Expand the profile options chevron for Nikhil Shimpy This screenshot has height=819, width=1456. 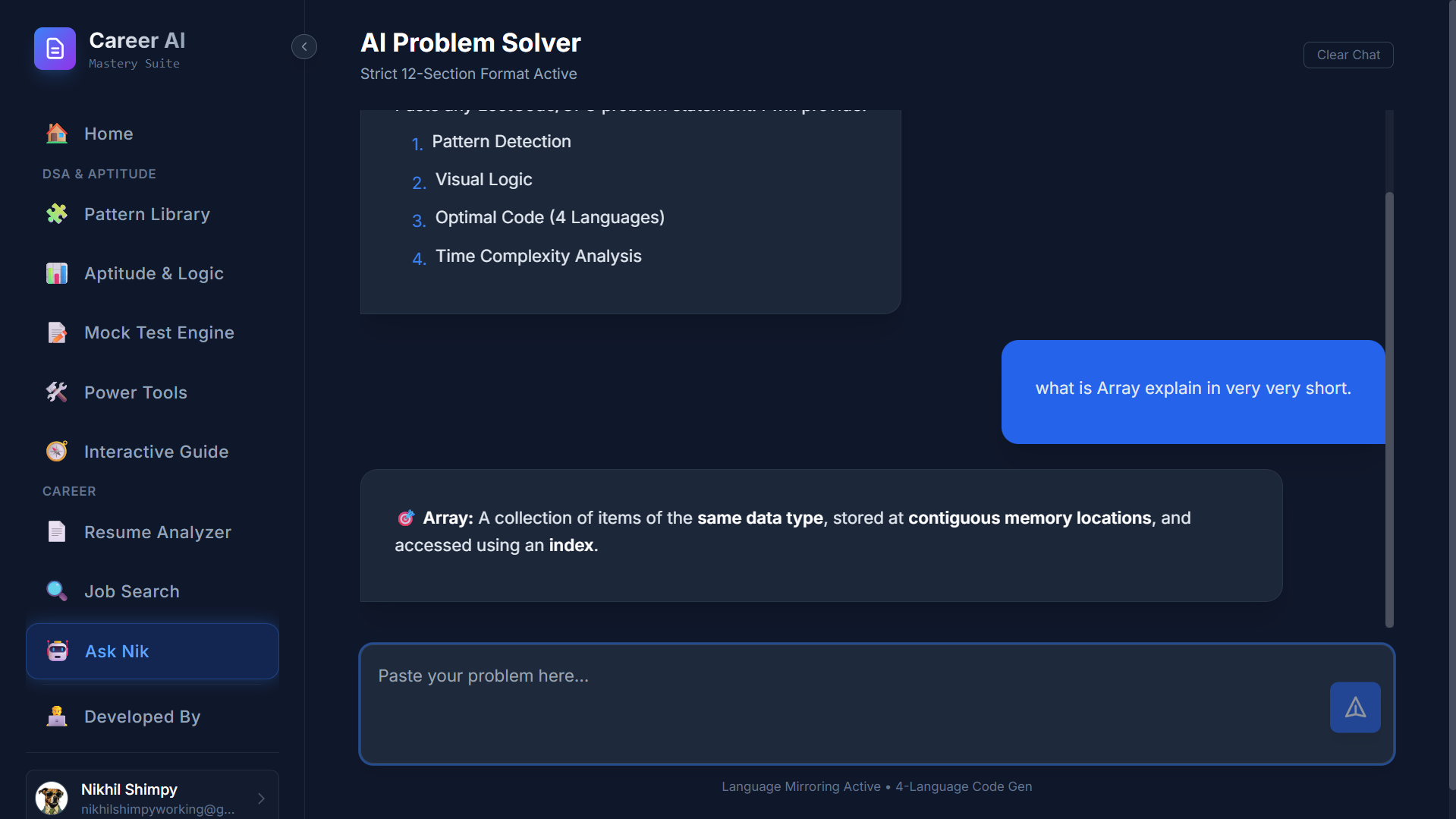260,799
